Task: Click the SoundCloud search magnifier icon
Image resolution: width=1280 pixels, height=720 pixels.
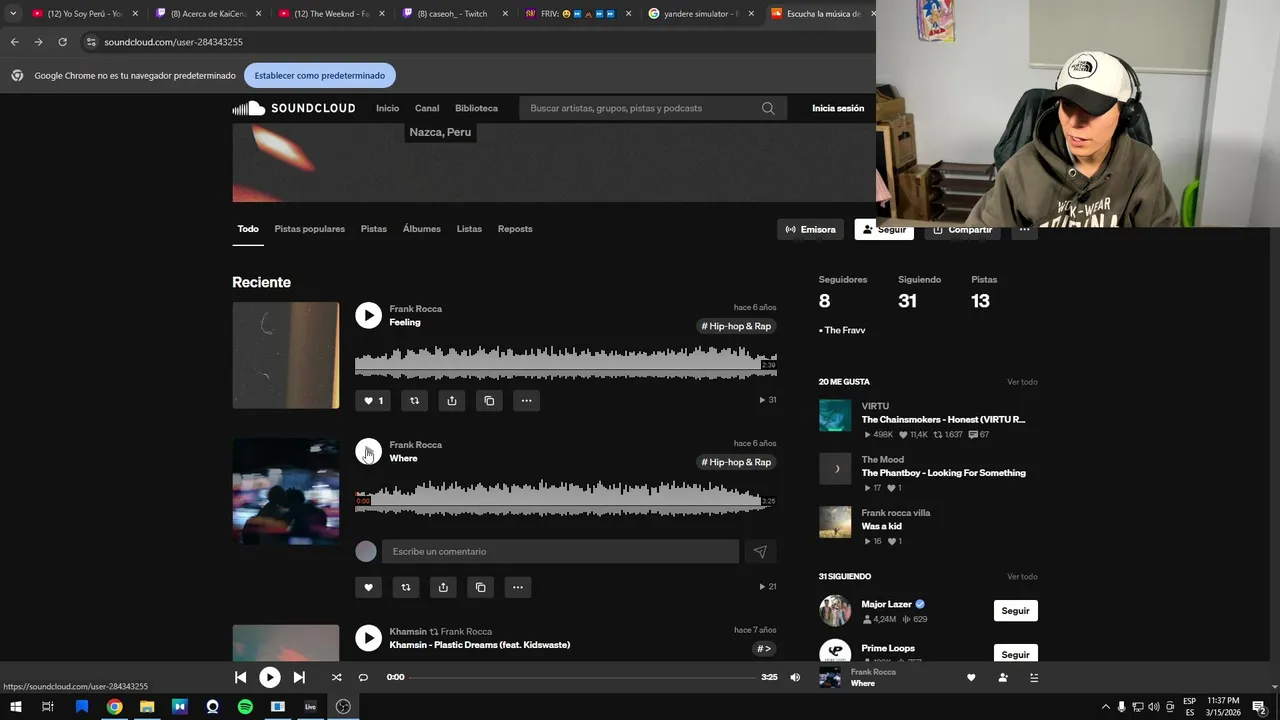Action: [x=768, y=108]
